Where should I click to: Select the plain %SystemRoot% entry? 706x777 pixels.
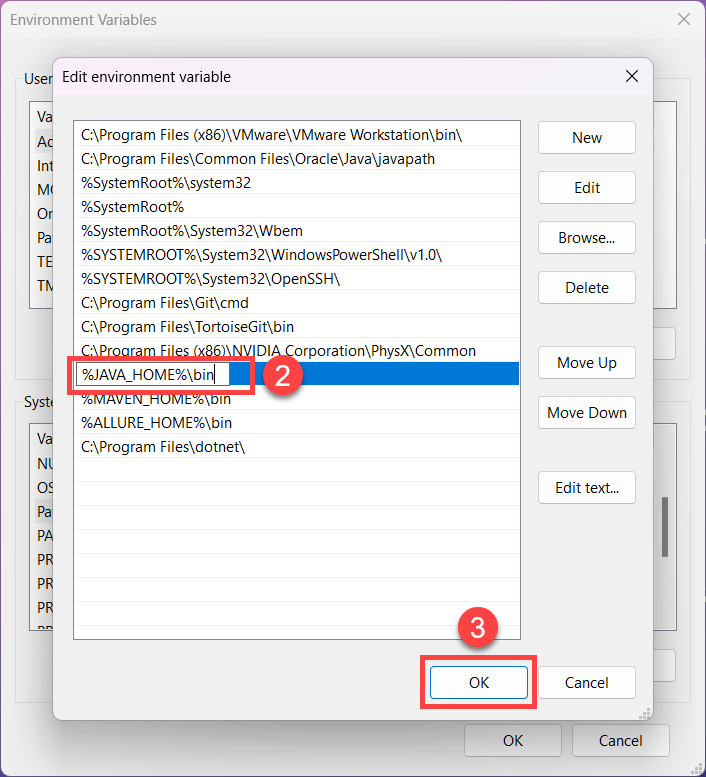pyautogui.click(x=297, y=207)
